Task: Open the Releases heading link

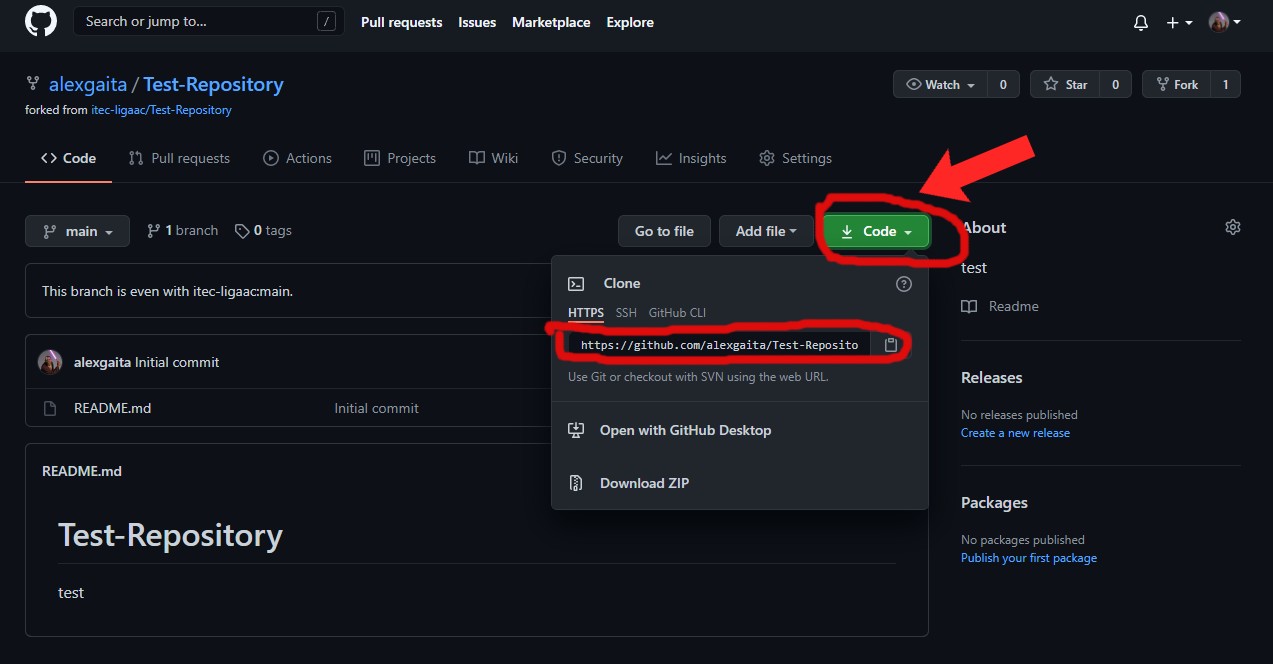Action: coord(991,377)
